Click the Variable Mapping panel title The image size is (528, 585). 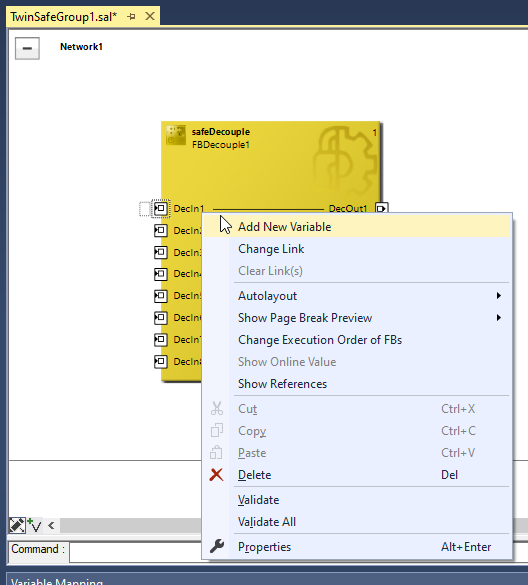pyautogui.click(x=57, y=581)
